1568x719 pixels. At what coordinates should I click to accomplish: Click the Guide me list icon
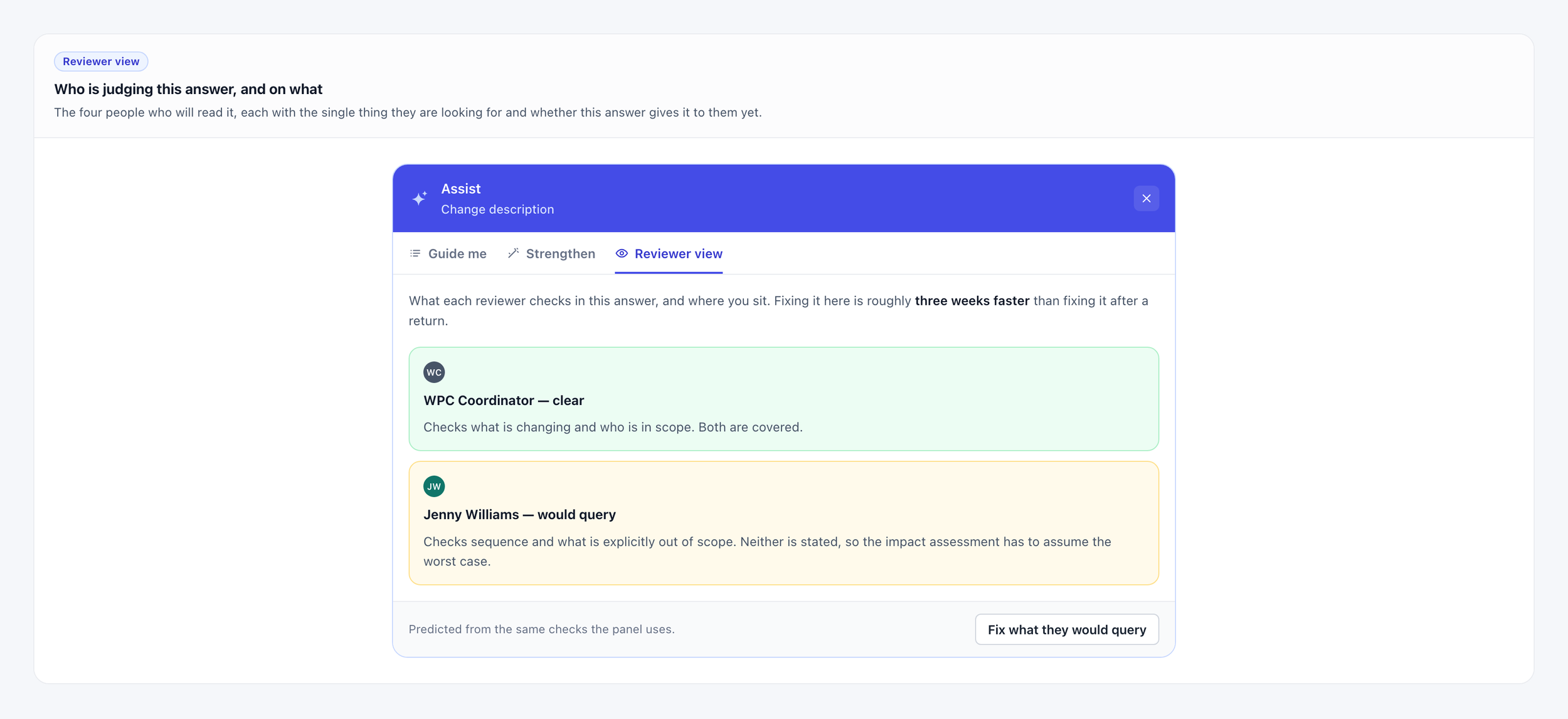tap(415, 253)
